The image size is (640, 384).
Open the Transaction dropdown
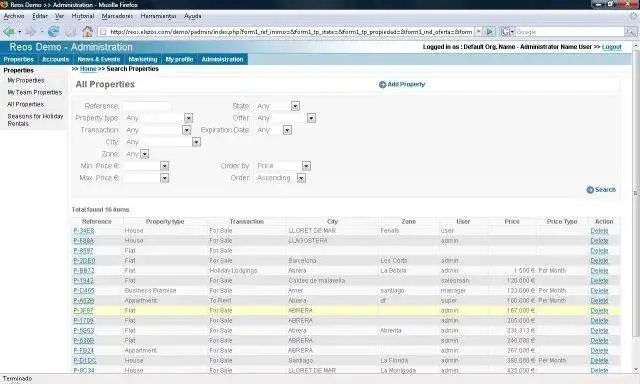pos(187,130)
